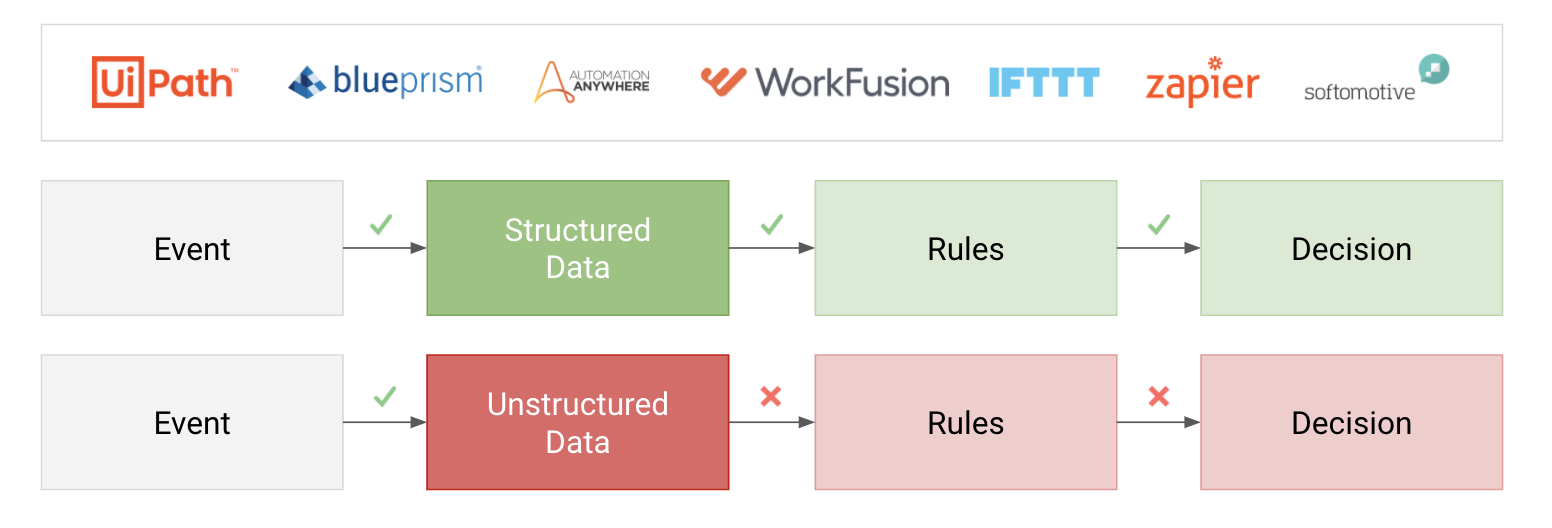Click green checkmark before Unstructured Data box

384,397
